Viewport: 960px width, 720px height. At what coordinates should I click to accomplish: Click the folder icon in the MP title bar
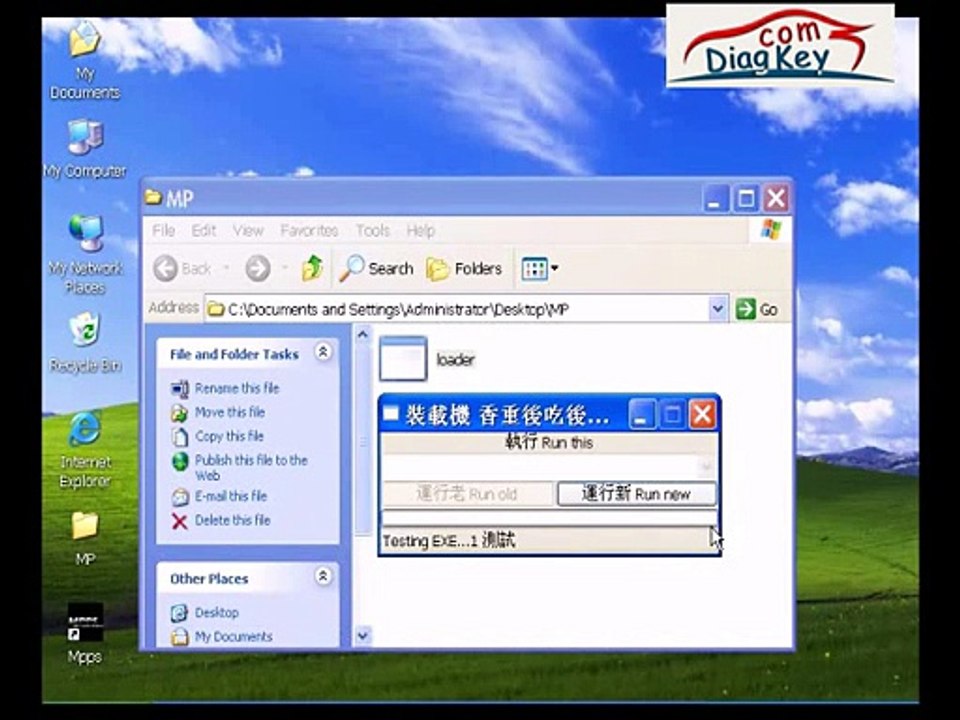153,197
